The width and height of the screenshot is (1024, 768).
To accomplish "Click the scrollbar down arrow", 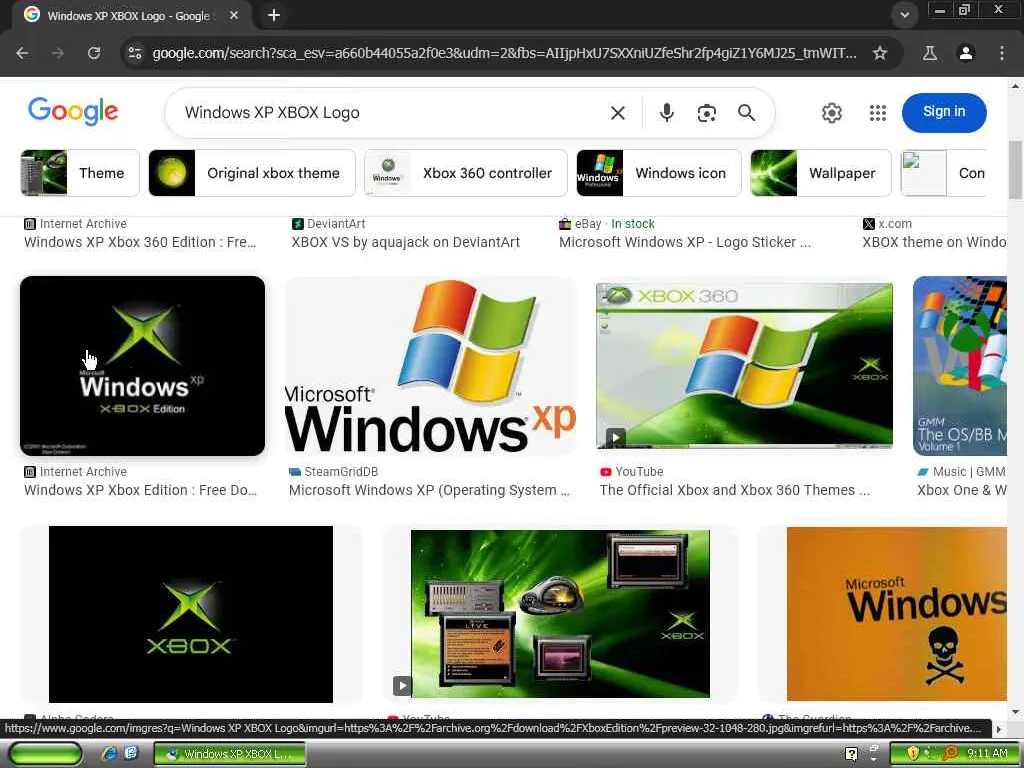I will [1015, 712].
